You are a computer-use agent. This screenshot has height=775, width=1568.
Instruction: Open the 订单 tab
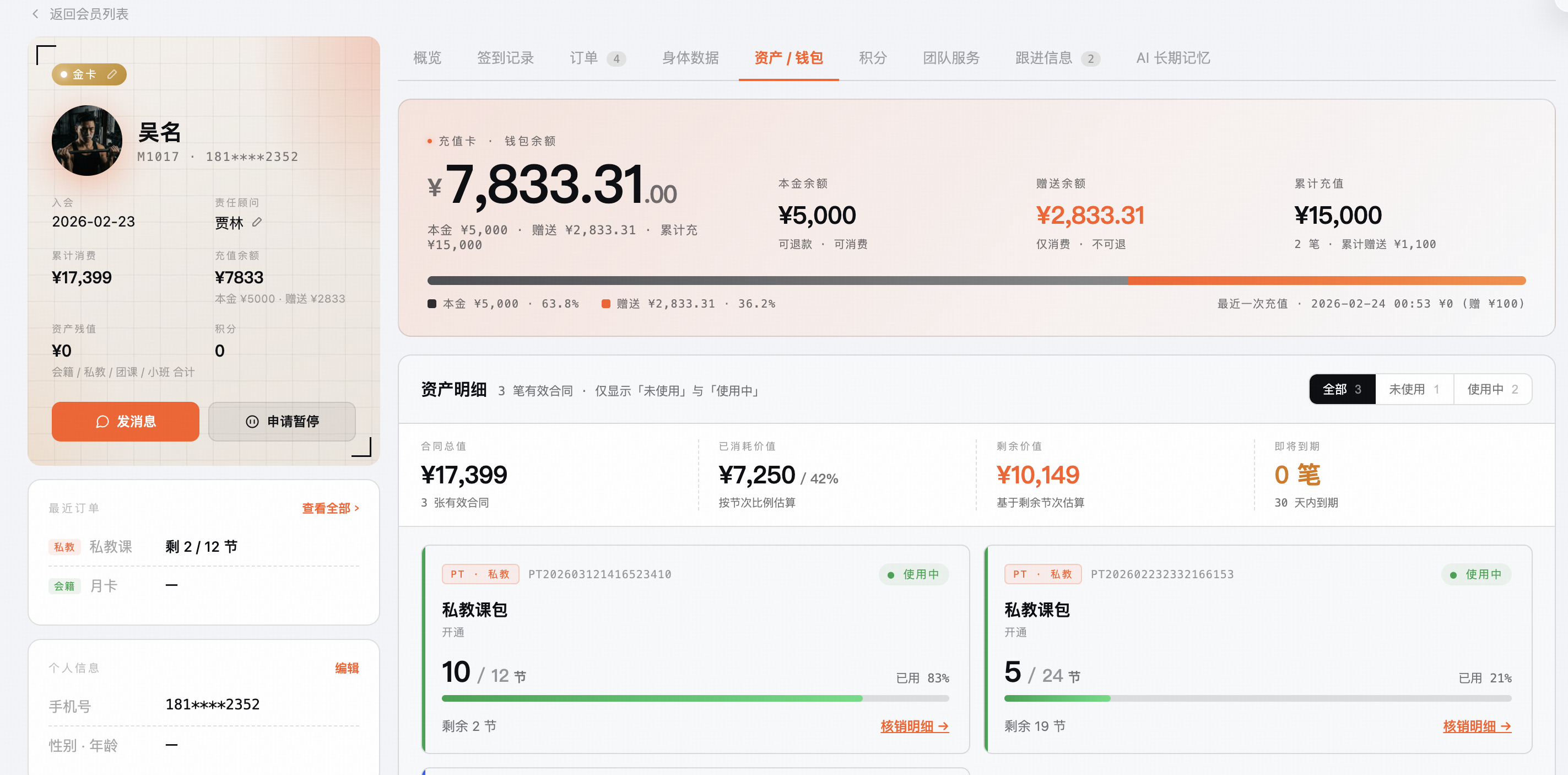597,58
